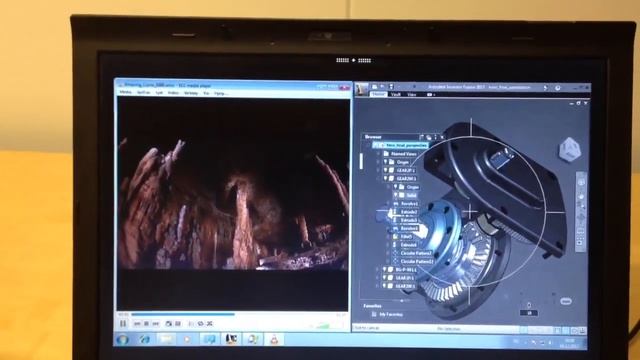Screen dimensions: 640x360
Task: Switch to VLC cone icon in taskbar
Action: click(274, 339)
